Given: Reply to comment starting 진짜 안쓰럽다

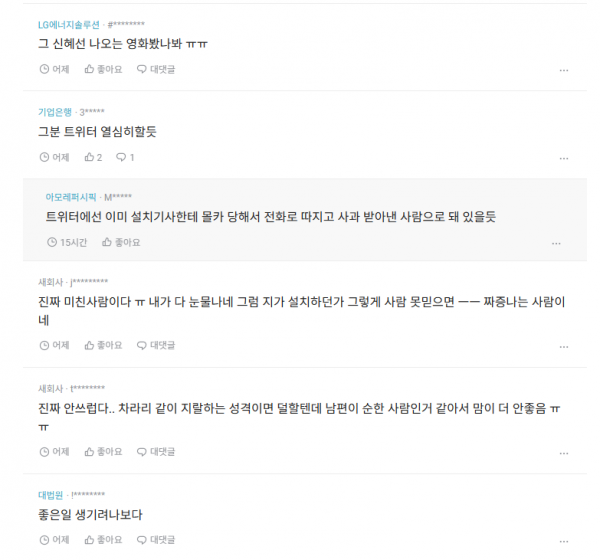Looking at the screenshot, I should pyautogui.click(x=156, y=452).
